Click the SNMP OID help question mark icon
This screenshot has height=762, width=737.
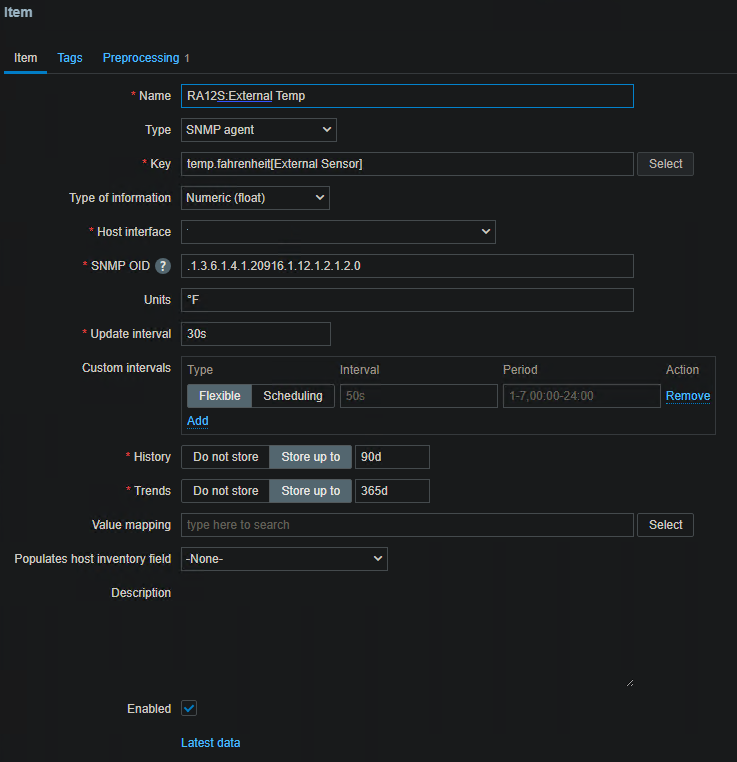coord(163,266)
